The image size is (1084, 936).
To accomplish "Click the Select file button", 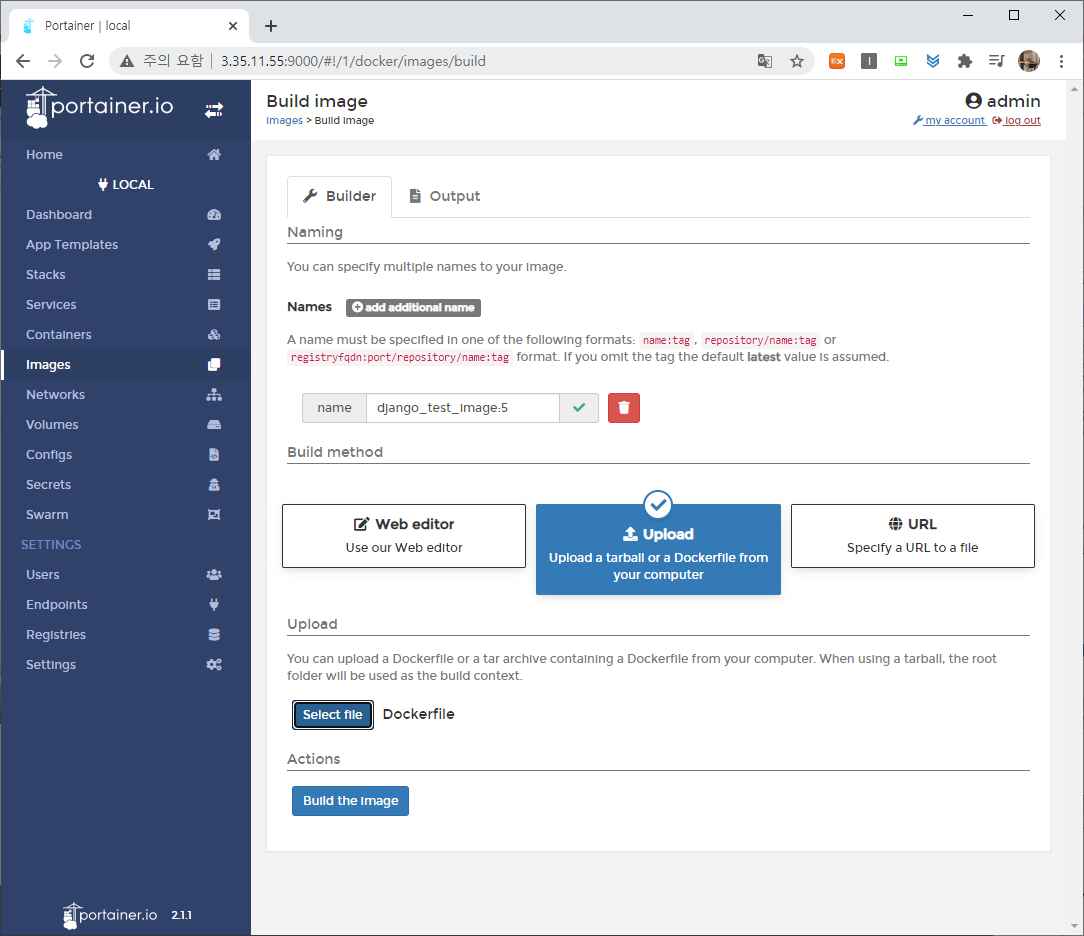I will [x=333, y=715].
